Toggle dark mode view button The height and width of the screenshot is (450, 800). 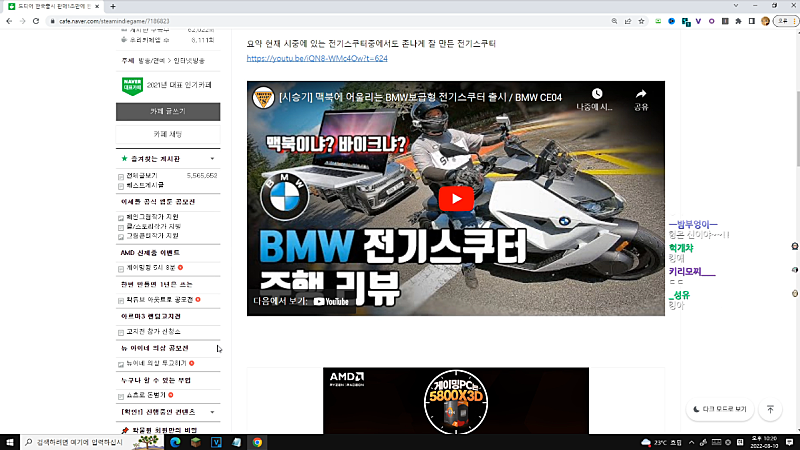718,409
